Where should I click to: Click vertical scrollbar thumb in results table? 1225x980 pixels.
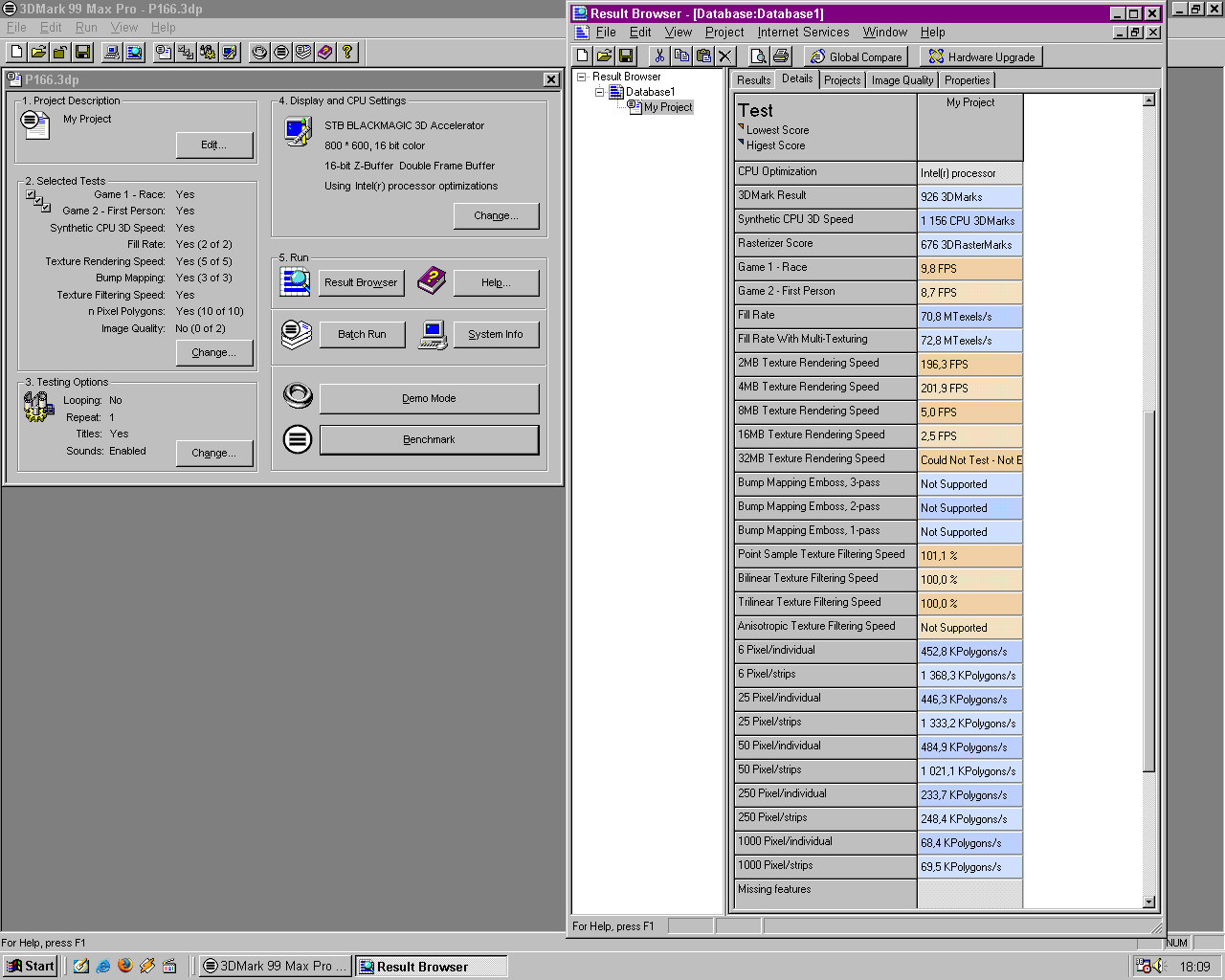(1149, 591)
